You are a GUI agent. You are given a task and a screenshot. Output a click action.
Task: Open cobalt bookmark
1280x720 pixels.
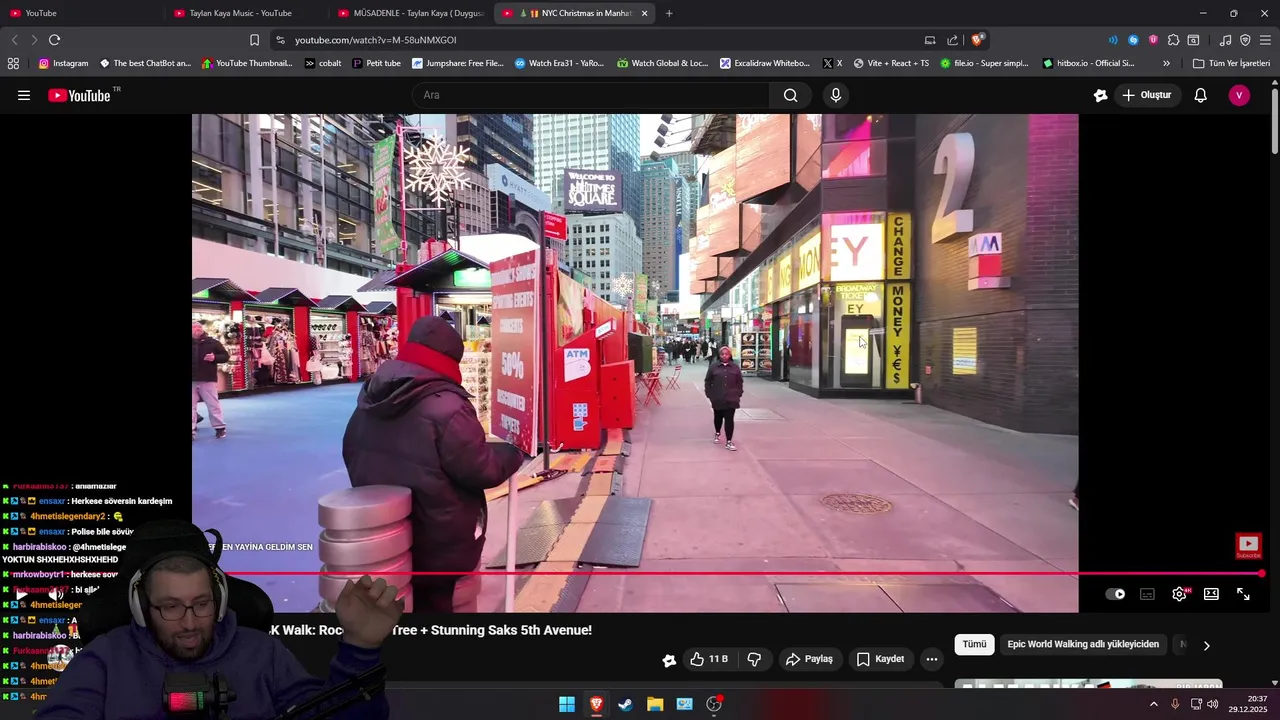click(323, 63)
